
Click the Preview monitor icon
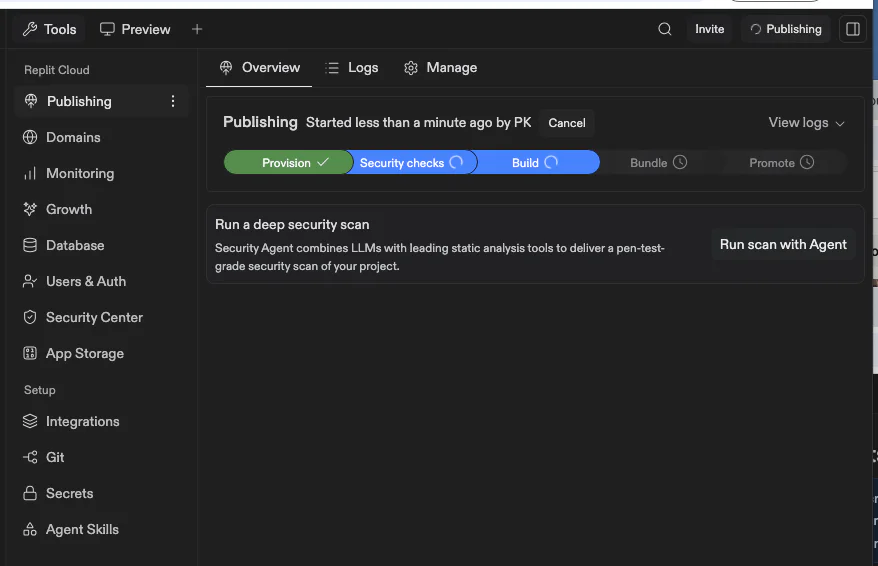[107, 29]
